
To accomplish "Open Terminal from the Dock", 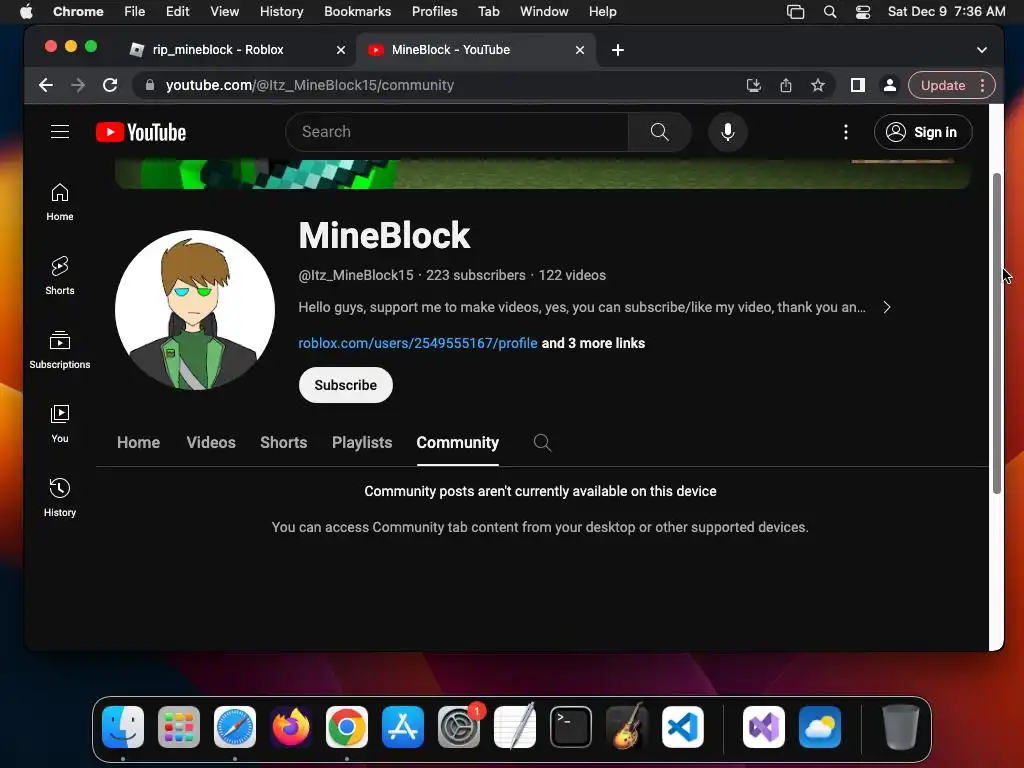I will pos(571,727).
